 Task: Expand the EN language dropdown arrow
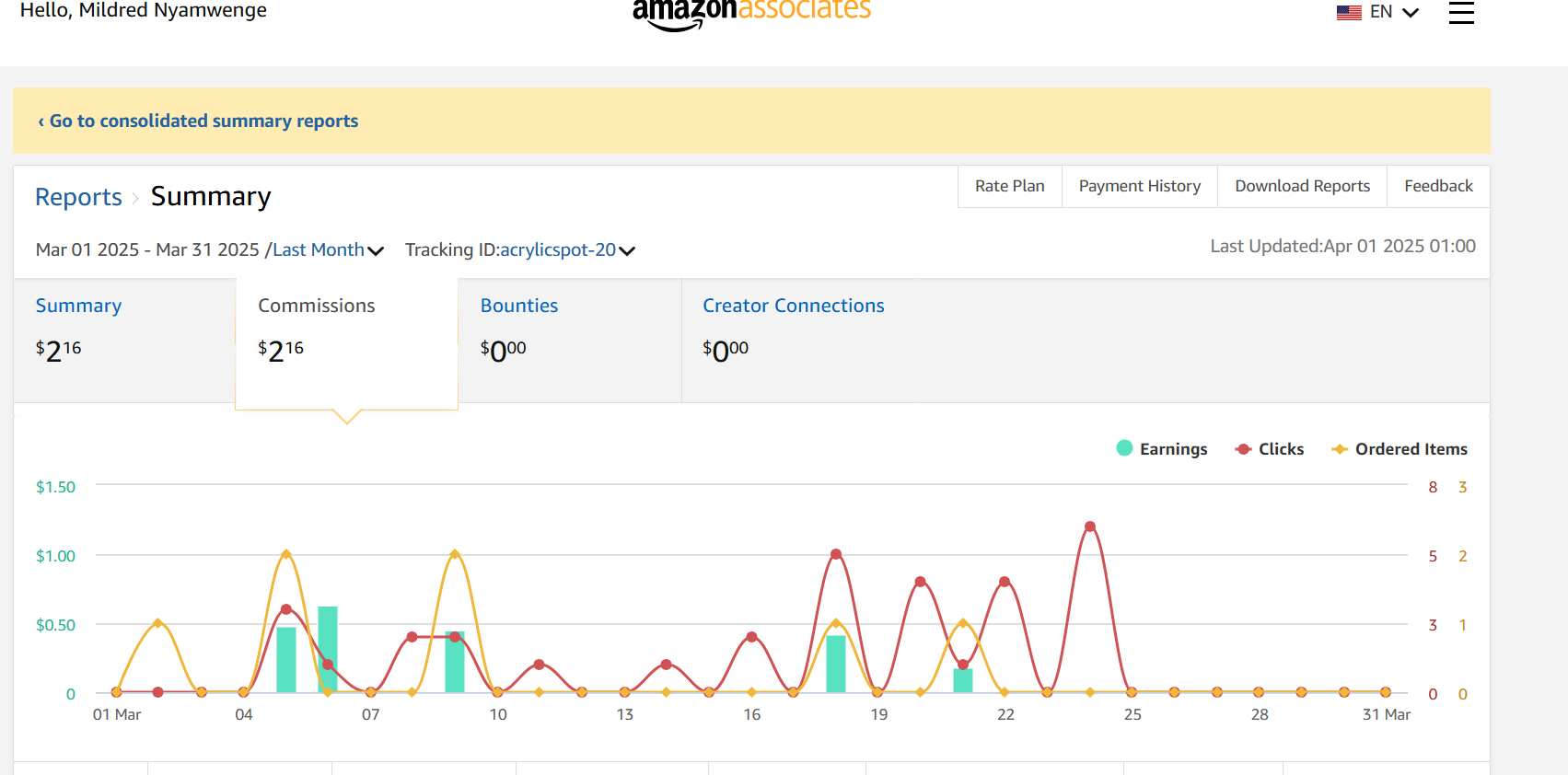click(x=1410, y=12)
